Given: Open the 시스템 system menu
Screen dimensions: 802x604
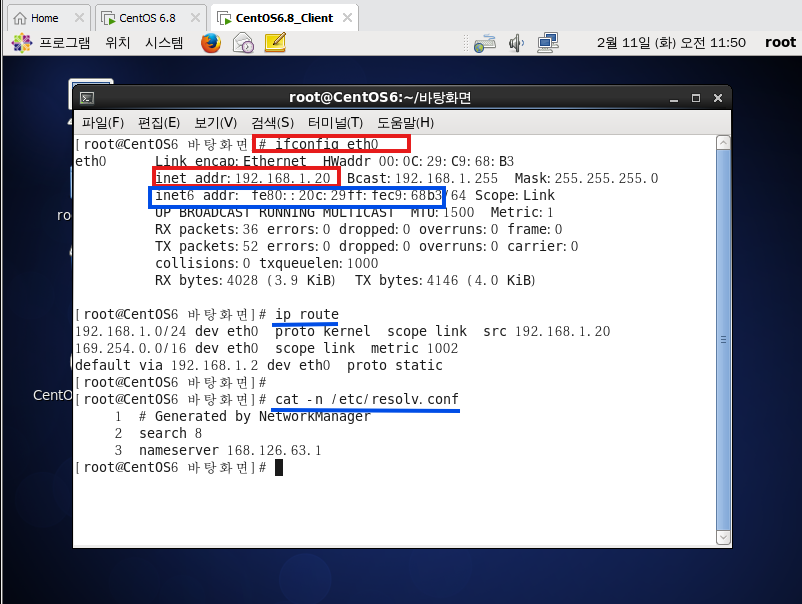Looking at the screenshot, I should 164,42.
